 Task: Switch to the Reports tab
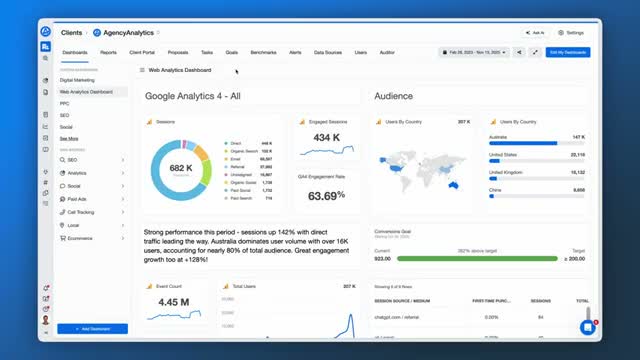tap(108, 53)
